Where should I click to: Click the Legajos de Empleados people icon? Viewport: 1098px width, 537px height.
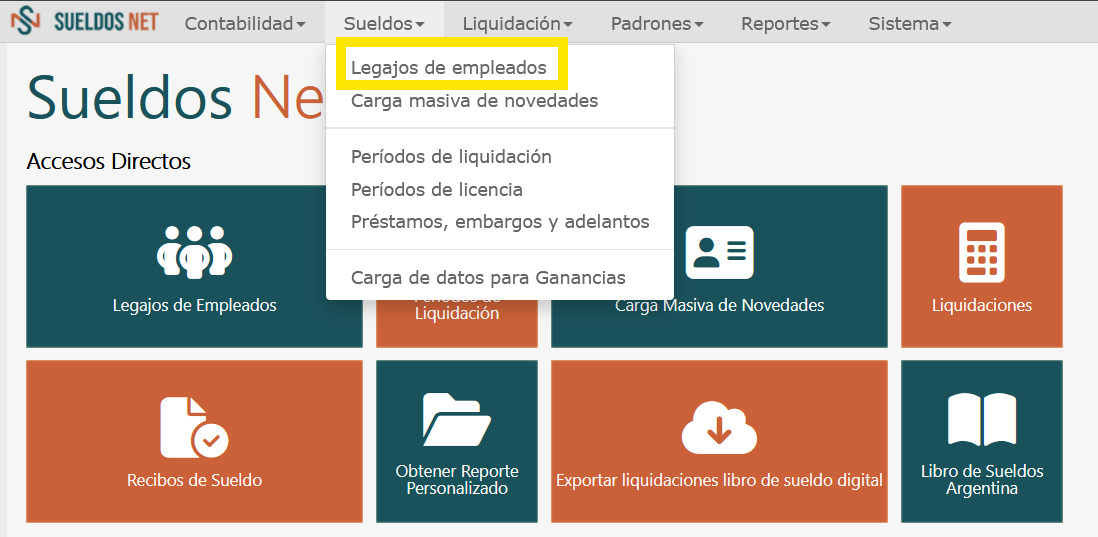[194, 252]
